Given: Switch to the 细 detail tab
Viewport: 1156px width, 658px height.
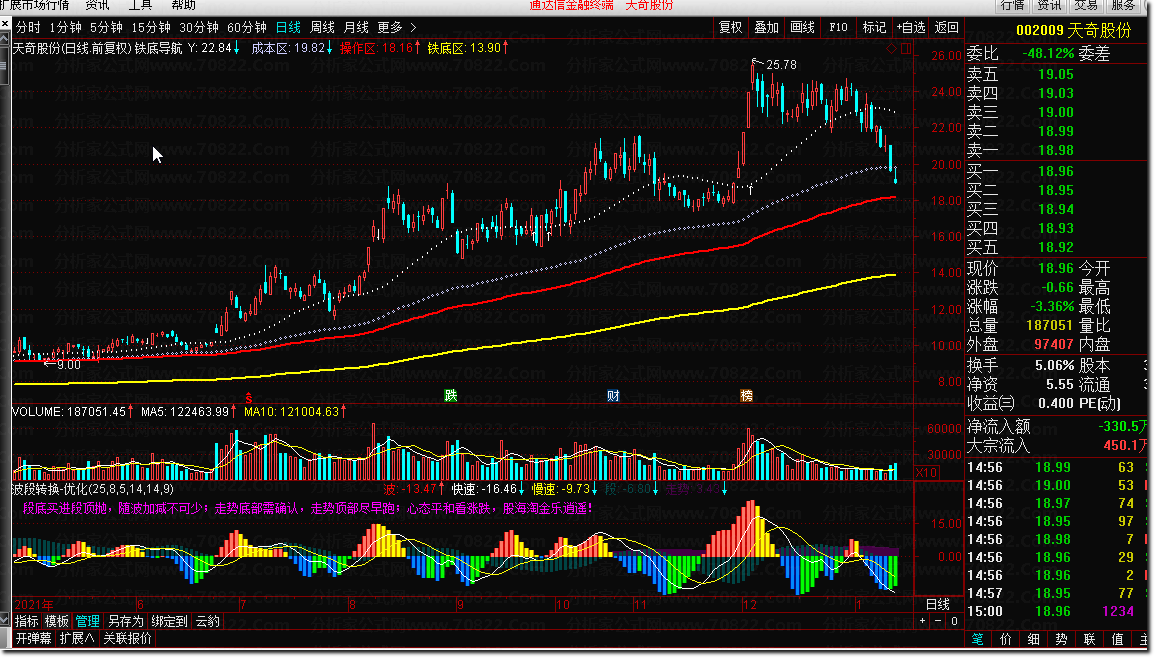Looking at the screenshot, I should click(1034, 639).
